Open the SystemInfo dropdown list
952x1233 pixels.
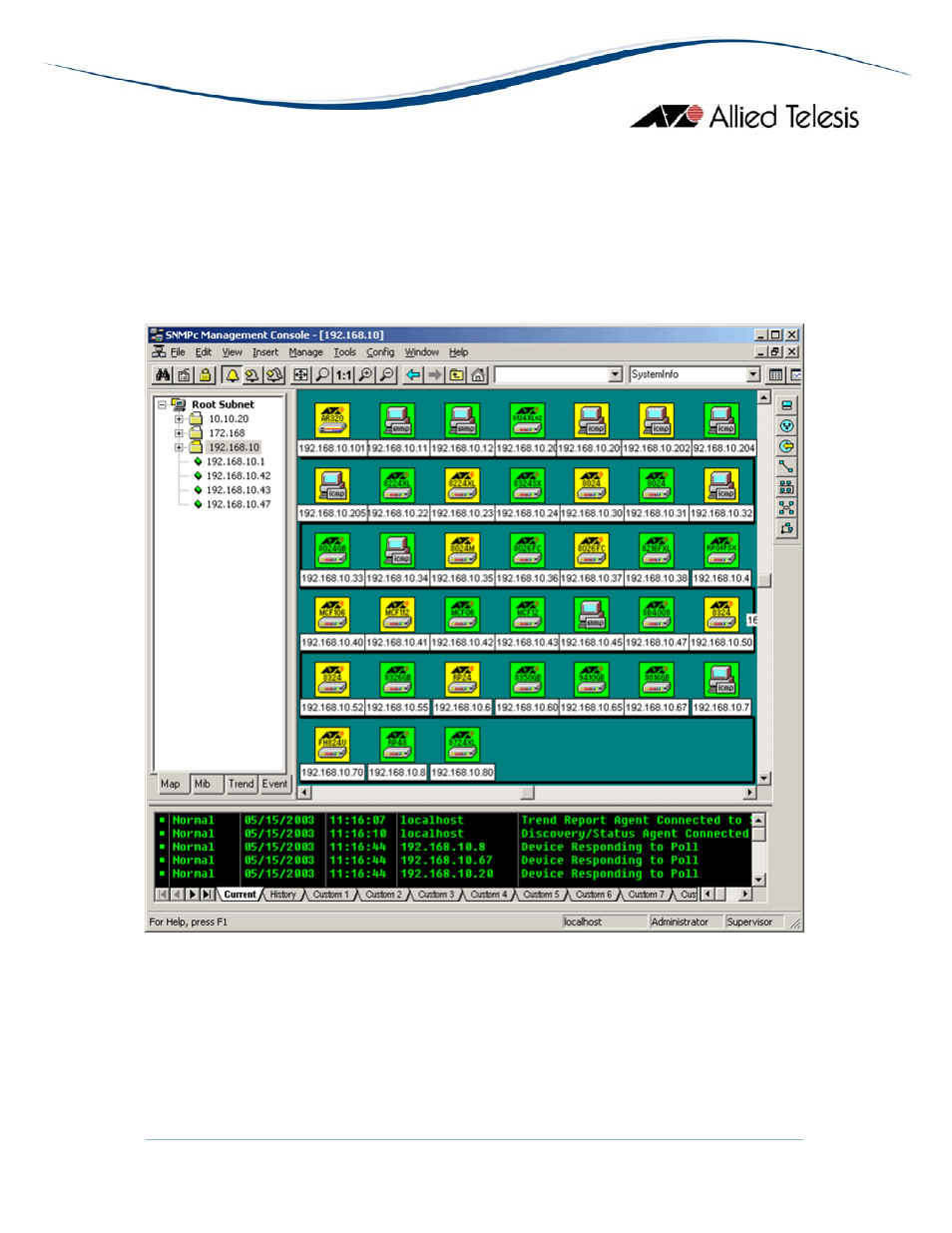point(753,374)
